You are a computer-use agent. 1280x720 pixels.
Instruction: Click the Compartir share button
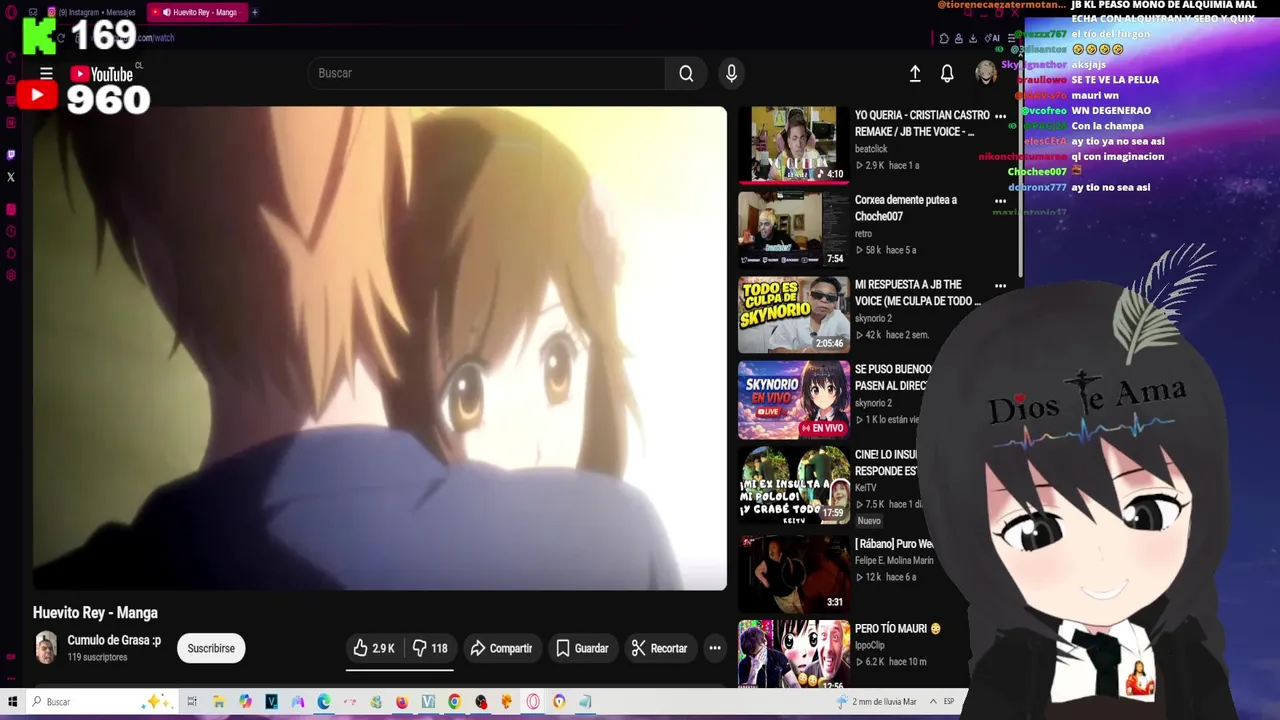click(x=502, y=648)
